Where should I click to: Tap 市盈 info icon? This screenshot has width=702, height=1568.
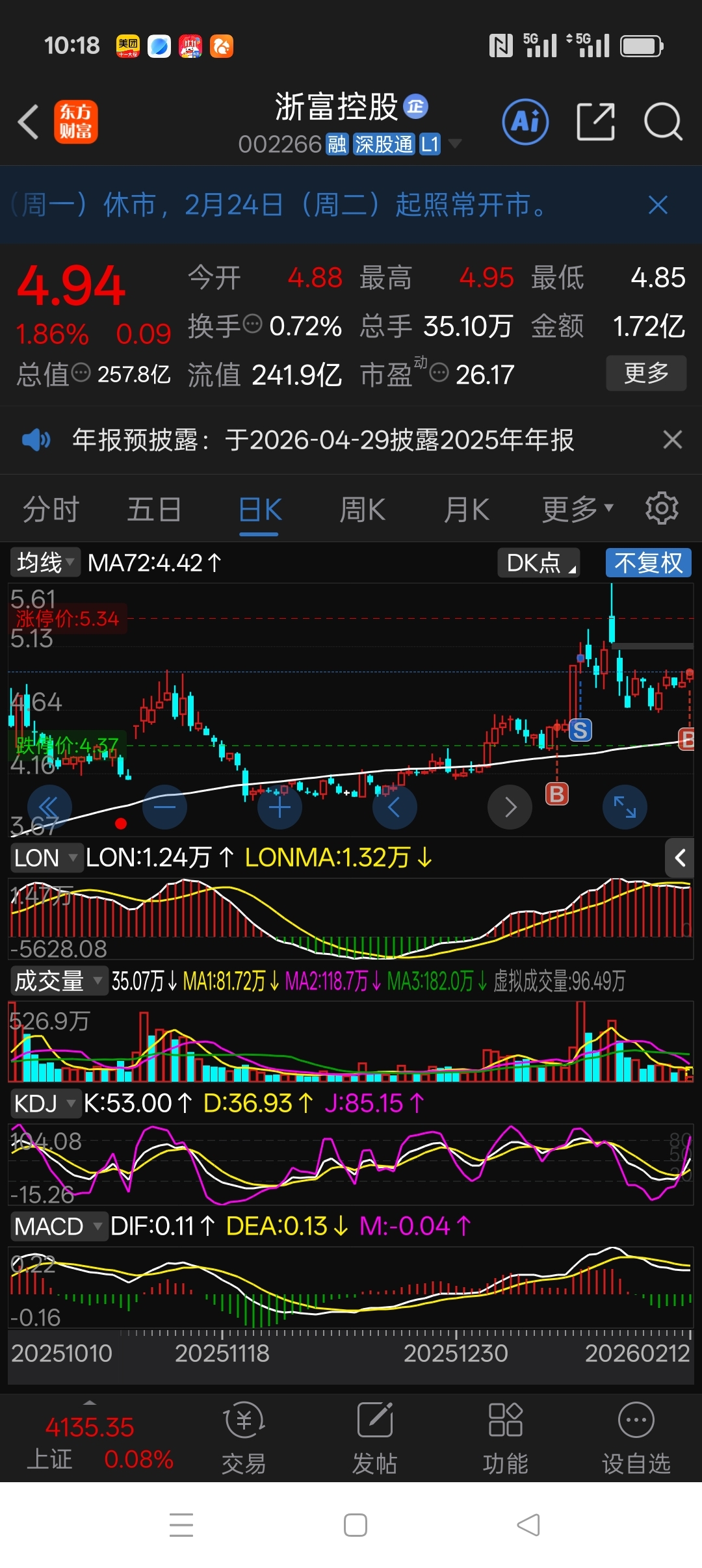coord(439,372)
